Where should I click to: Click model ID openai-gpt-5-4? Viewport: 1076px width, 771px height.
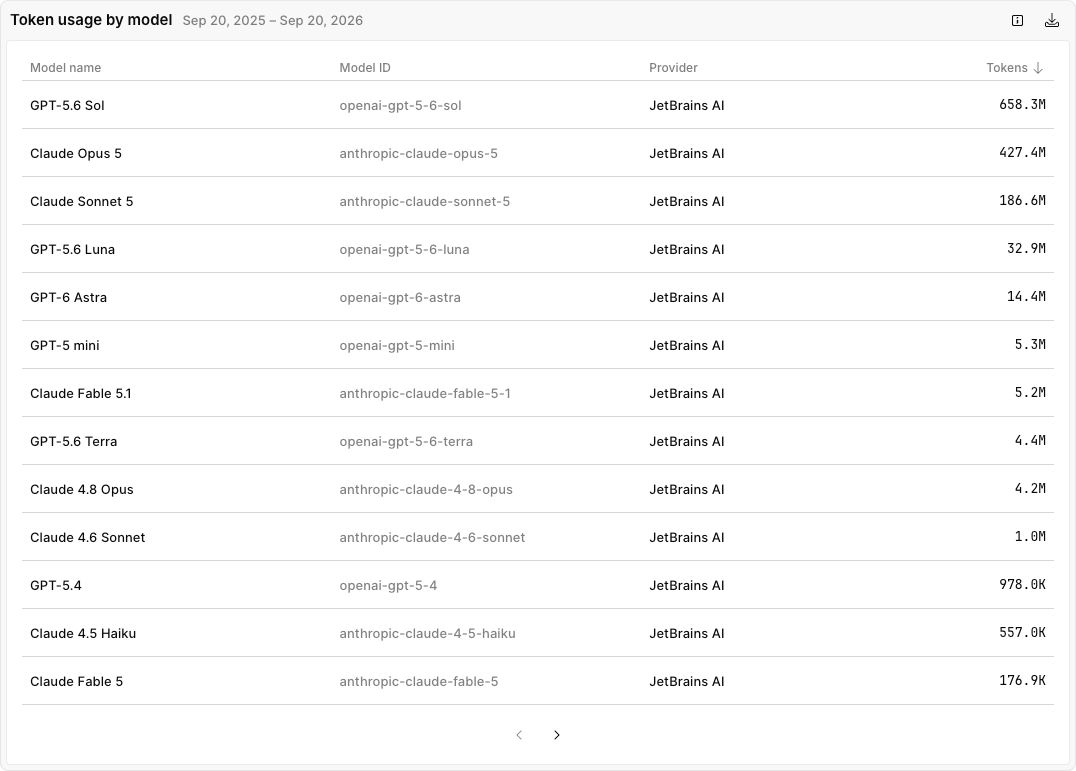pyautogui.click(x=388, y=586)
